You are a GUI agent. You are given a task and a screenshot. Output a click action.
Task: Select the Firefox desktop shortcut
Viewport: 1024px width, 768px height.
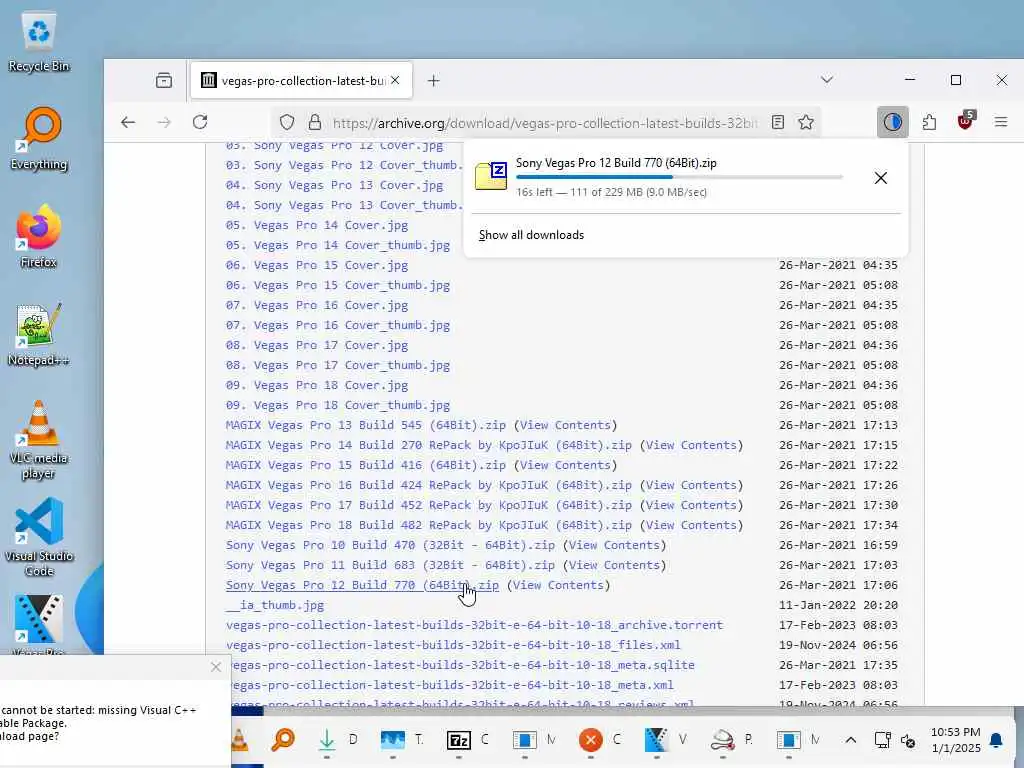click(x=39, y=236)
